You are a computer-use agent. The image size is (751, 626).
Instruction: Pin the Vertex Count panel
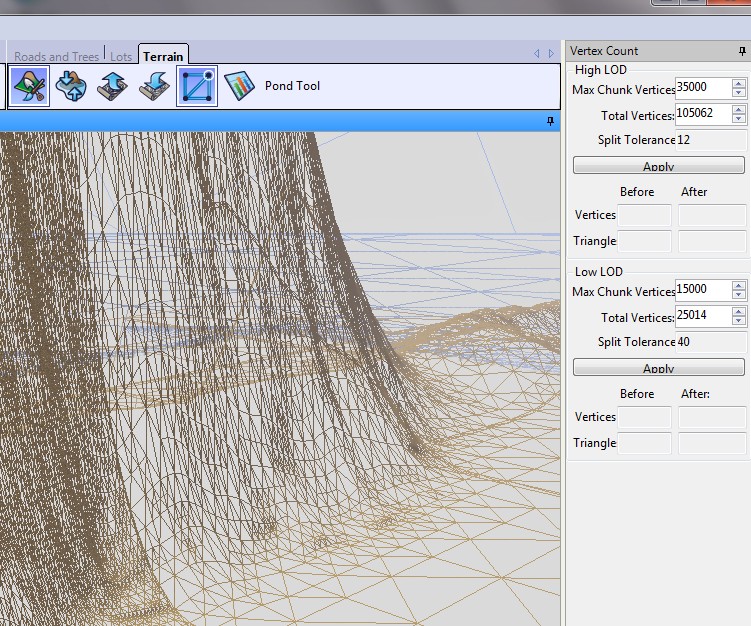pyautogui.click(x=741, y=51)
